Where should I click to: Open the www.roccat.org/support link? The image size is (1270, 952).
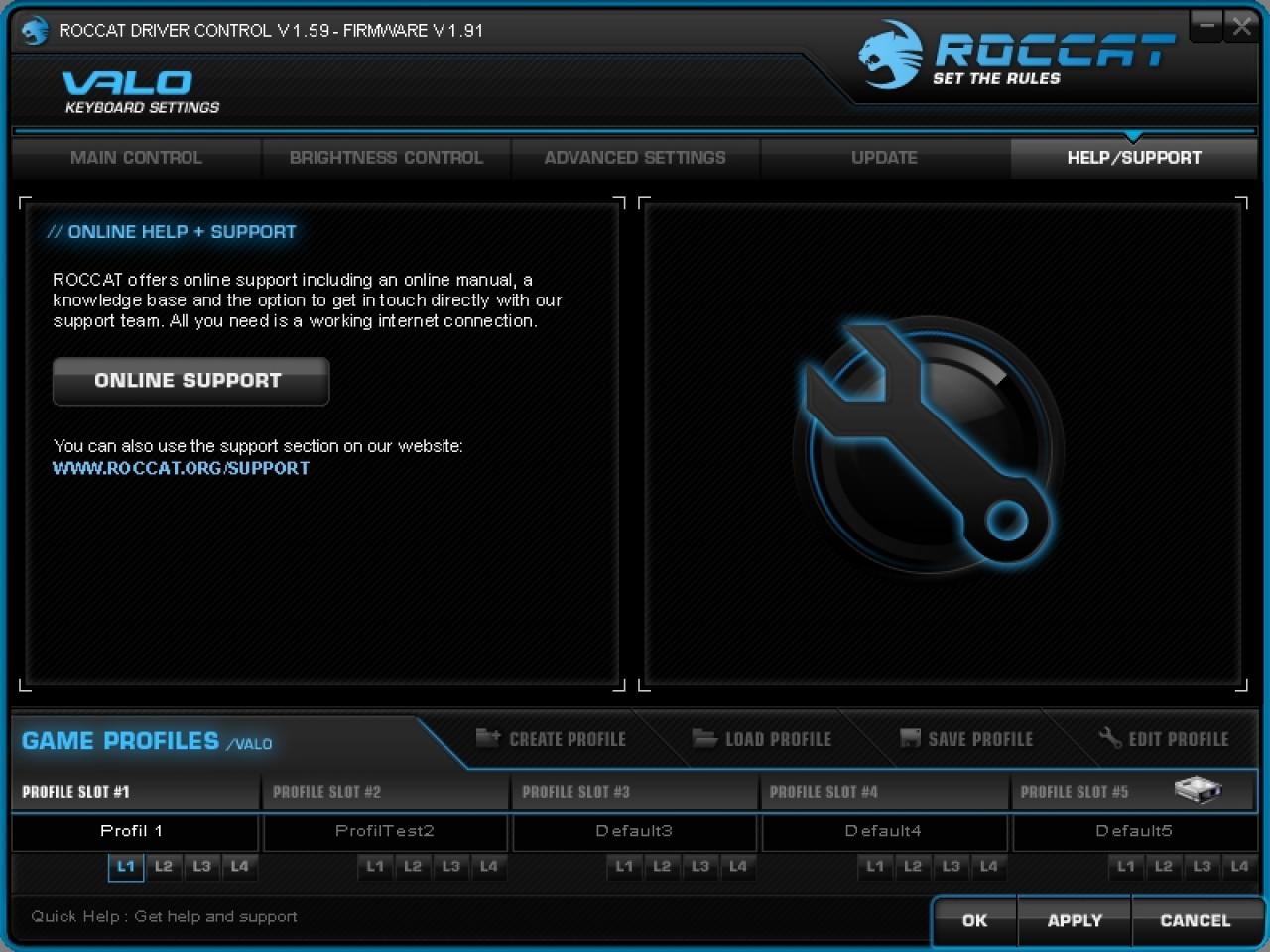point(181,468)
